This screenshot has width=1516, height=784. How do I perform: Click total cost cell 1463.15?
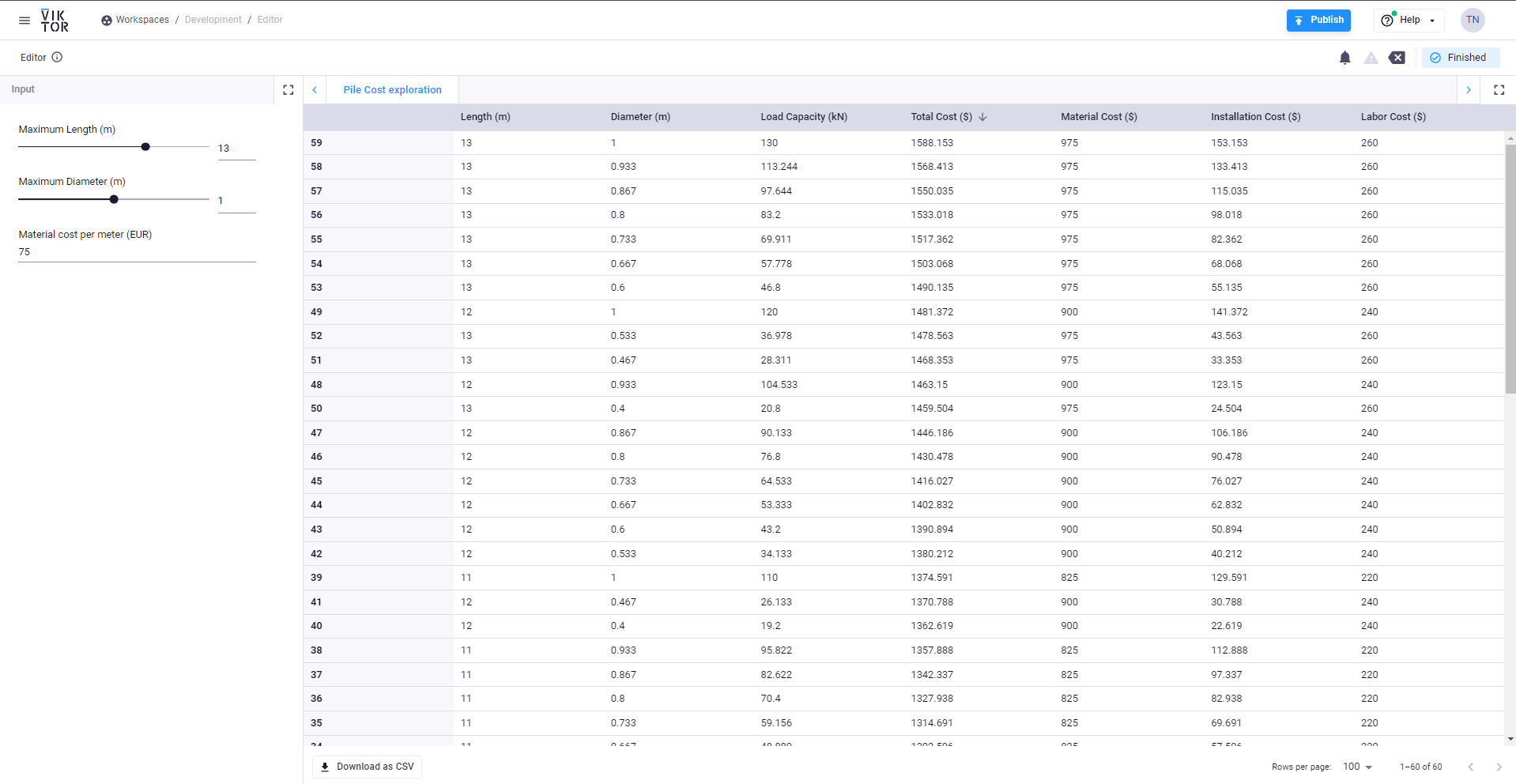[929, 385]
